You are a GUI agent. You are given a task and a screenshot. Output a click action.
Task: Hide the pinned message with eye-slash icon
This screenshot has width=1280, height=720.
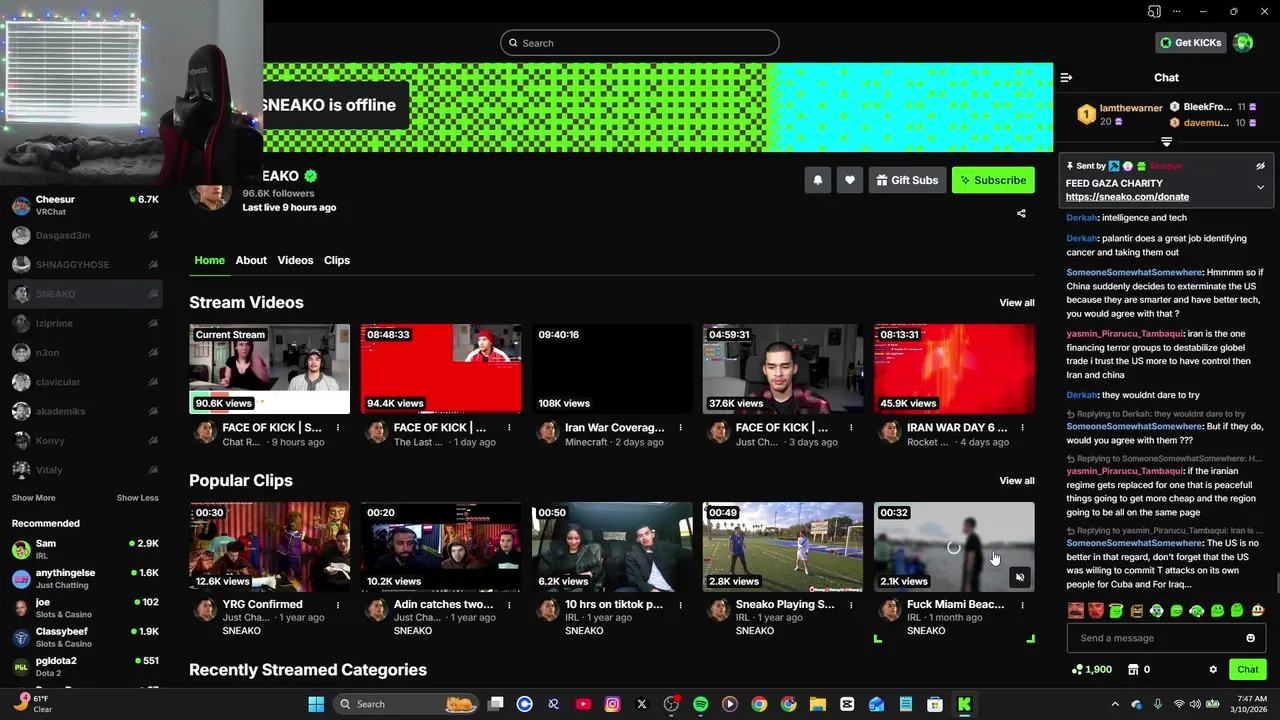(1260, 166)
